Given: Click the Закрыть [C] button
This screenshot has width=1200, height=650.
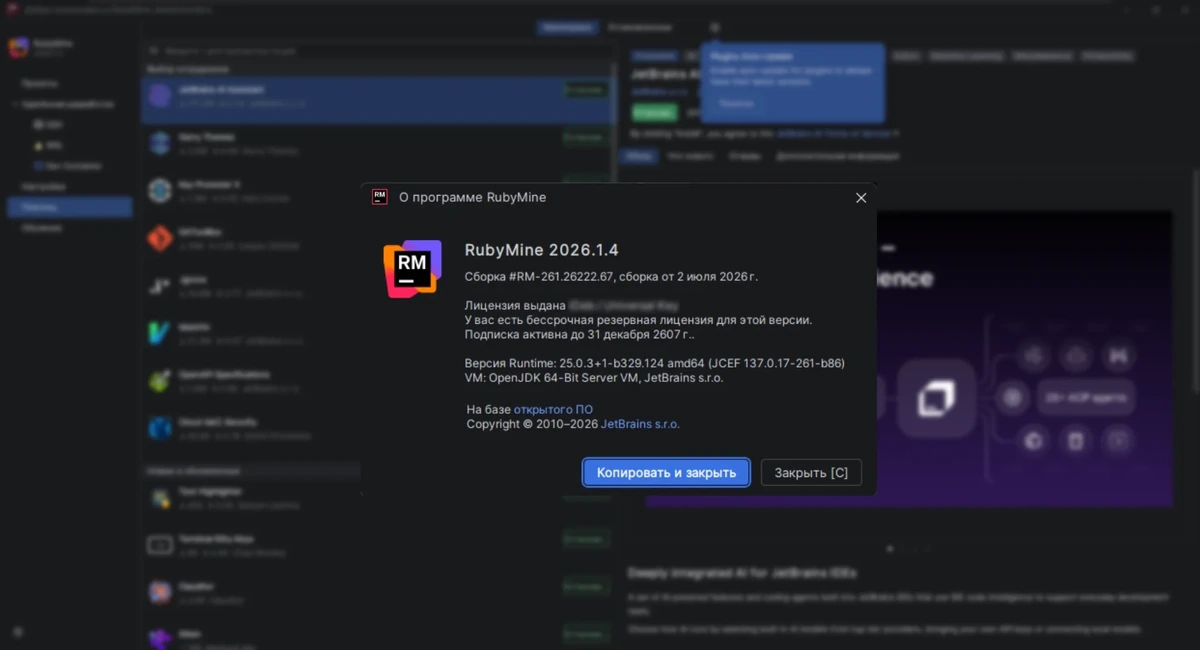Looking at the screenshot, I should [811, 473].
